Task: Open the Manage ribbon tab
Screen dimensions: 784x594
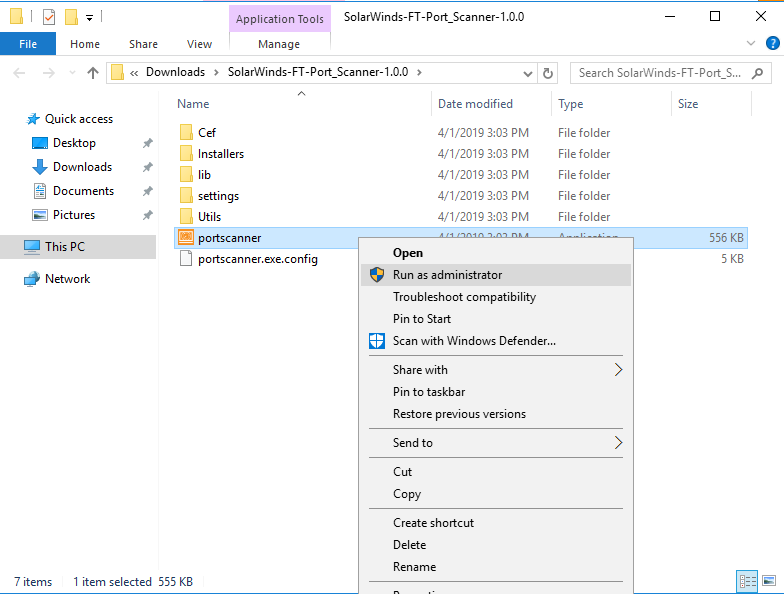Action: [x=279, y=44]
